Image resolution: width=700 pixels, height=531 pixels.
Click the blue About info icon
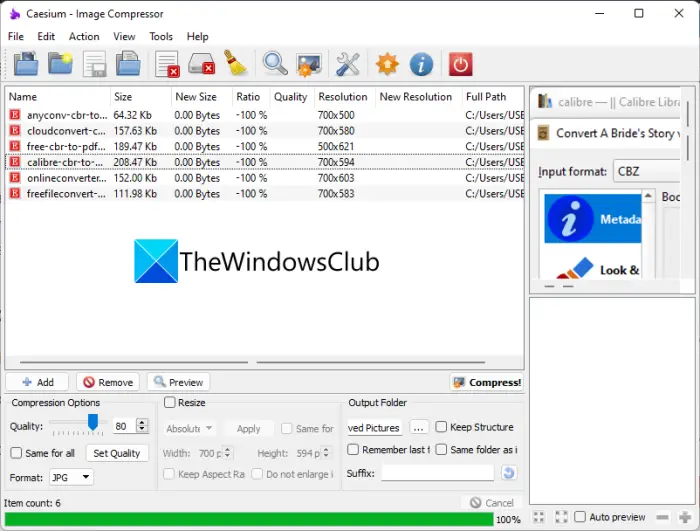[x=421, y=64]
